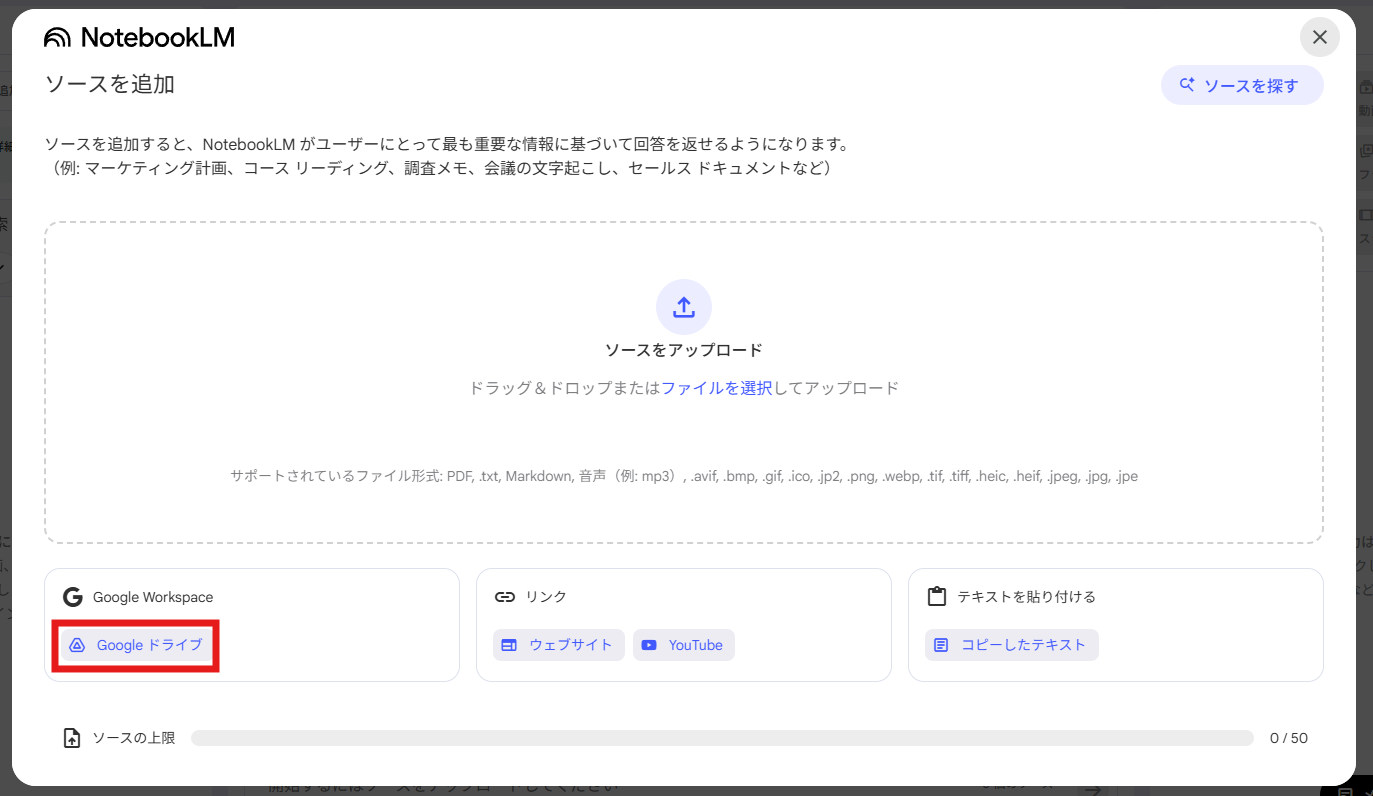
Task: Click the ソースを追加 heading
Action: point(110,84)
